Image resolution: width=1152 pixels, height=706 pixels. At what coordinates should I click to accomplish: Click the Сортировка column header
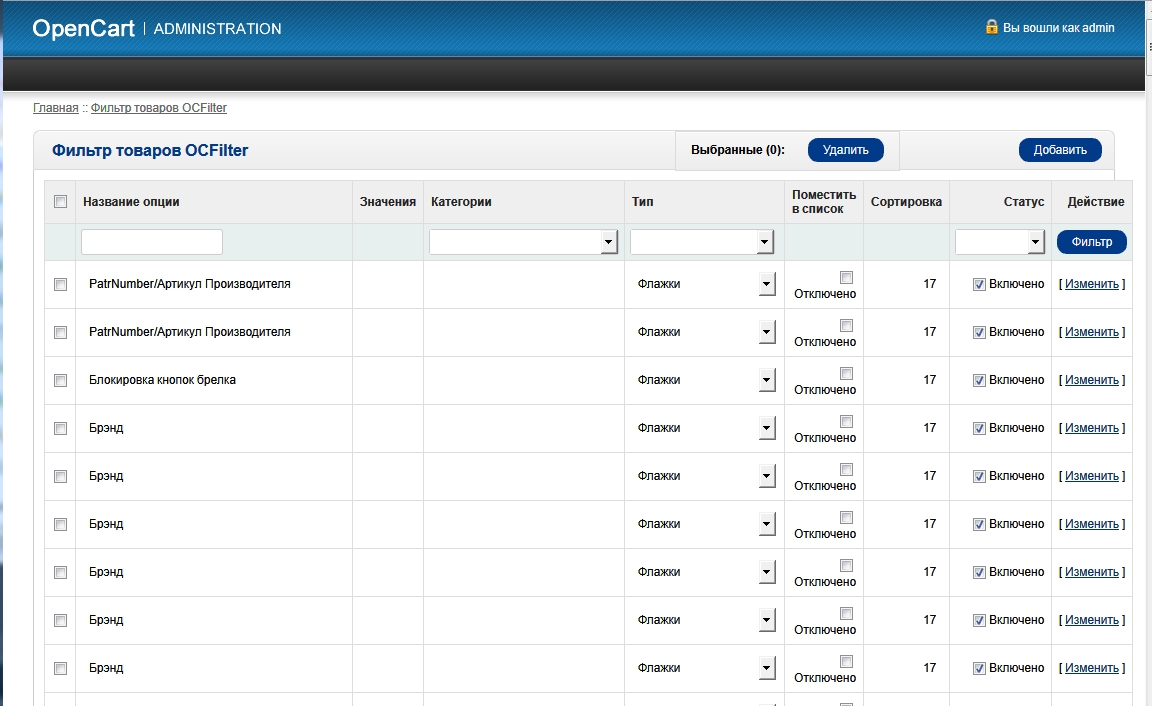[907, 202]
